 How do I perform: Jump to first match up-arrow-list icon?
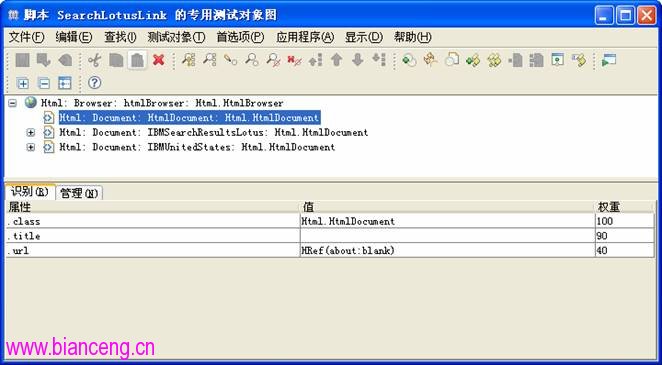315,60
